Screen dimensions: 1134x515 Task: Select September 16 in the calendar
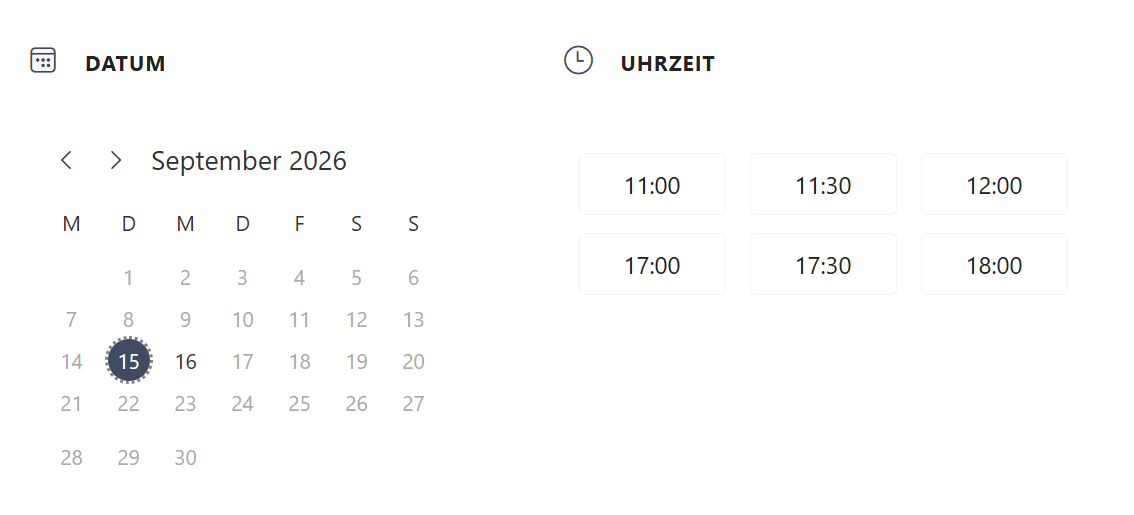(x=186, y=361)
